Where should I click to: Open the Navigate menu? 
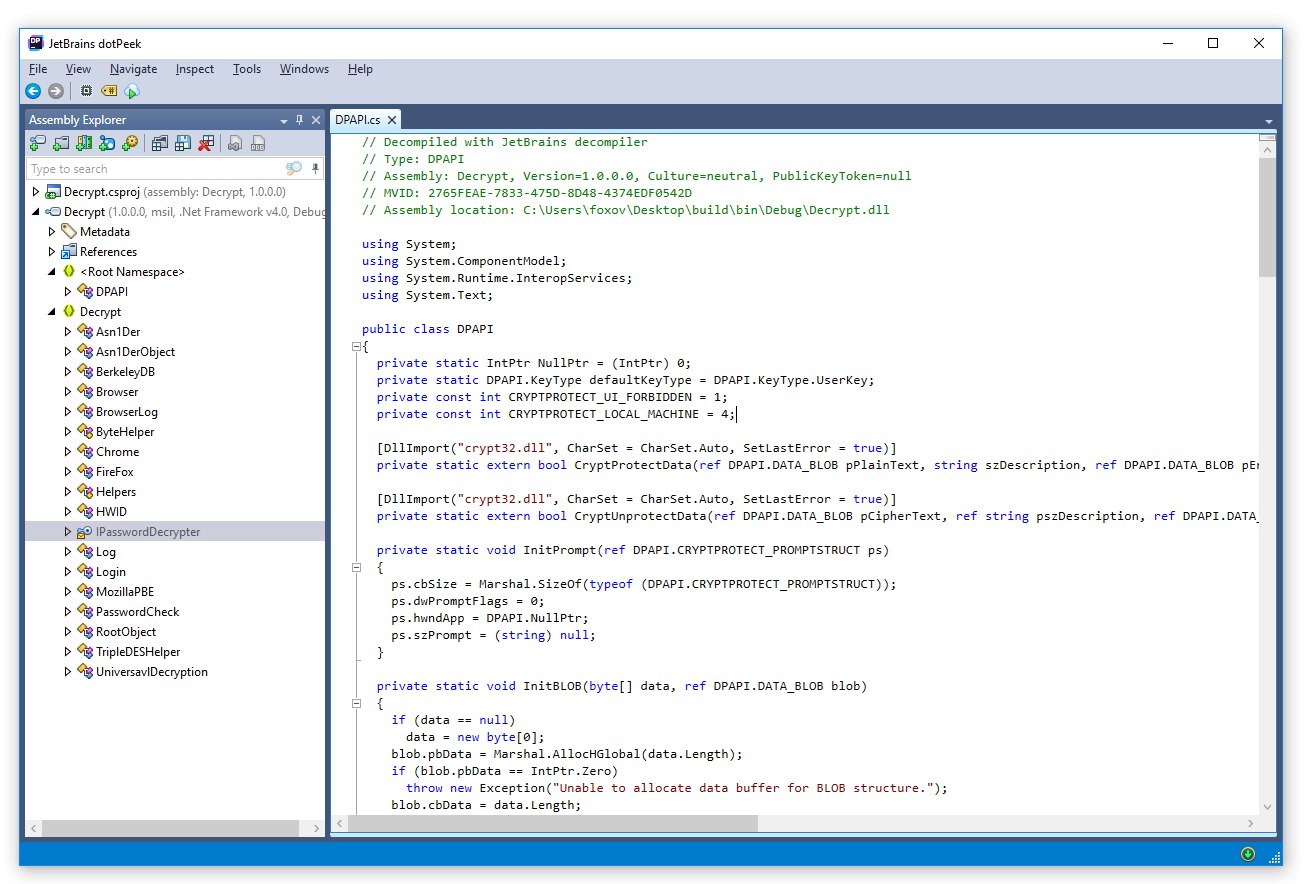(x=133, y=69)
